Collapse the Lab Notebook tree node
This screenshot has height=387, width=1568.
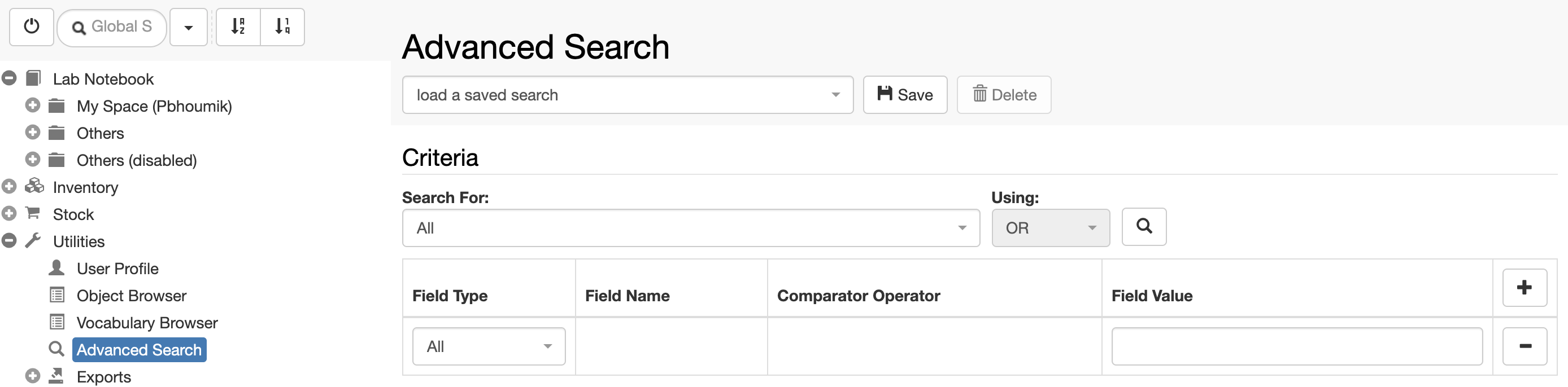9,78
